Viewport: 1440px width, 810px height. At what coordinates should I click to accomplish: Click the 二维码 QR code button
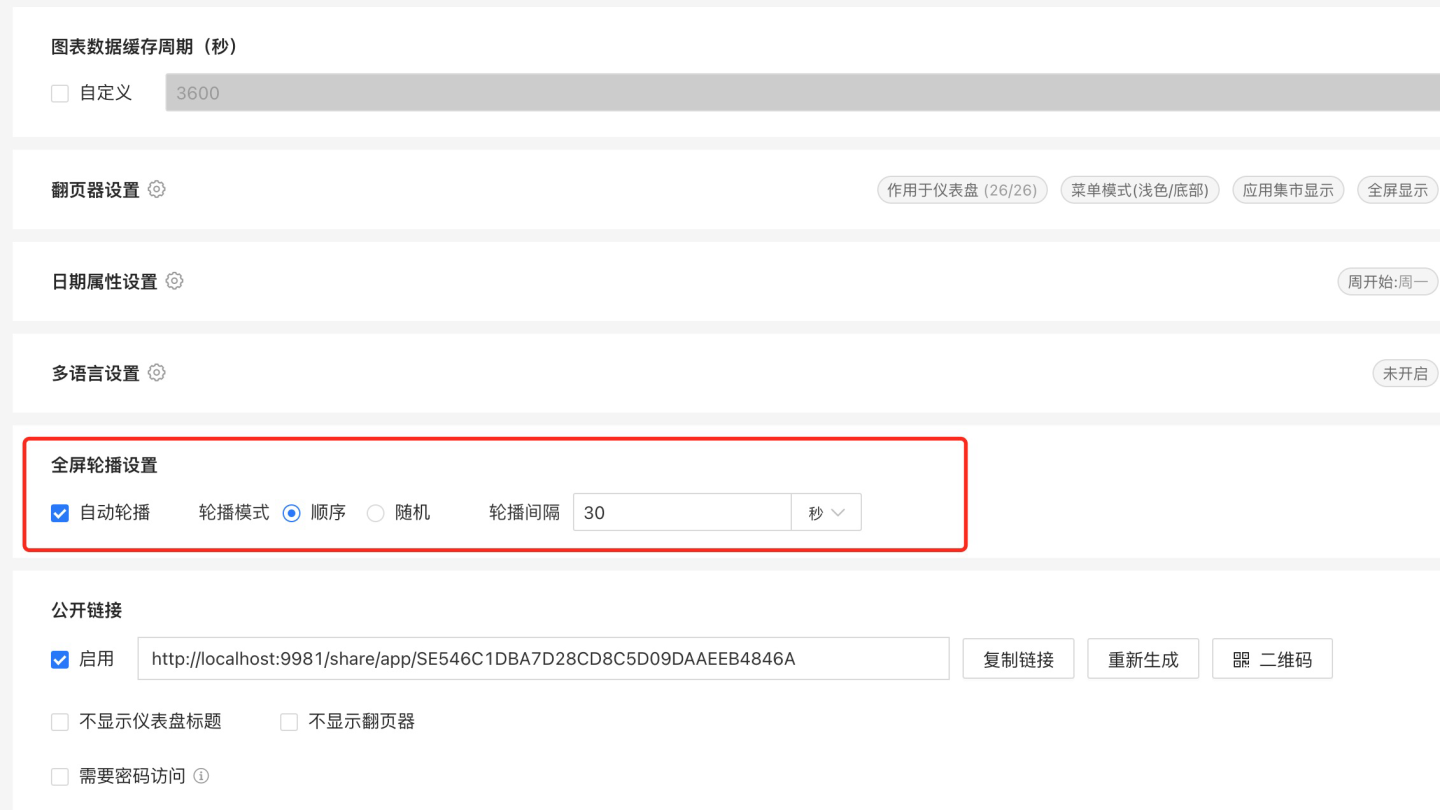point(1271,659)
